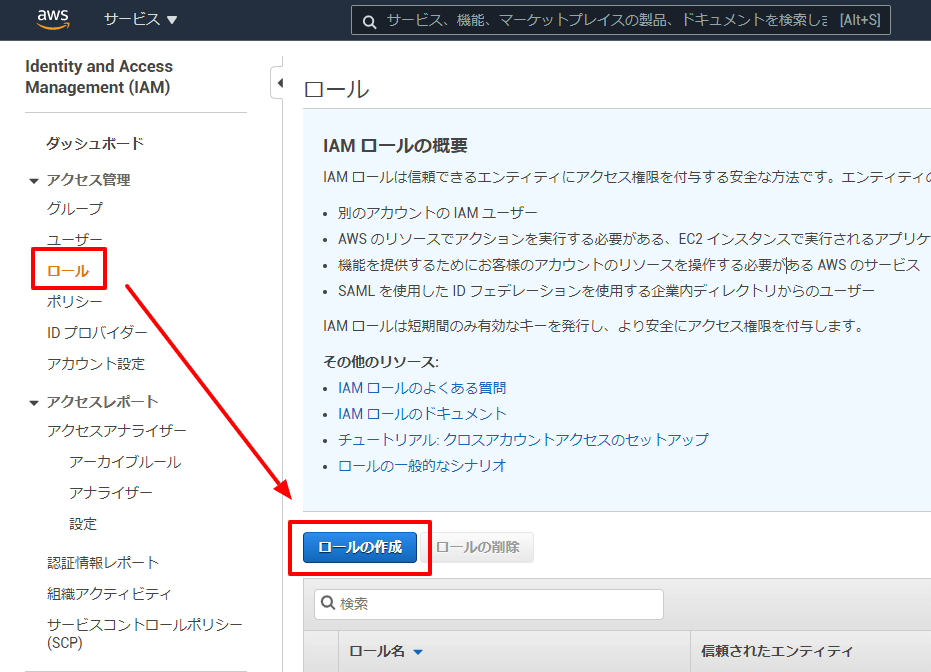931x672 pixels.
Task: Open サービスコントロールポリシー (SCP)
Action: 145,633
